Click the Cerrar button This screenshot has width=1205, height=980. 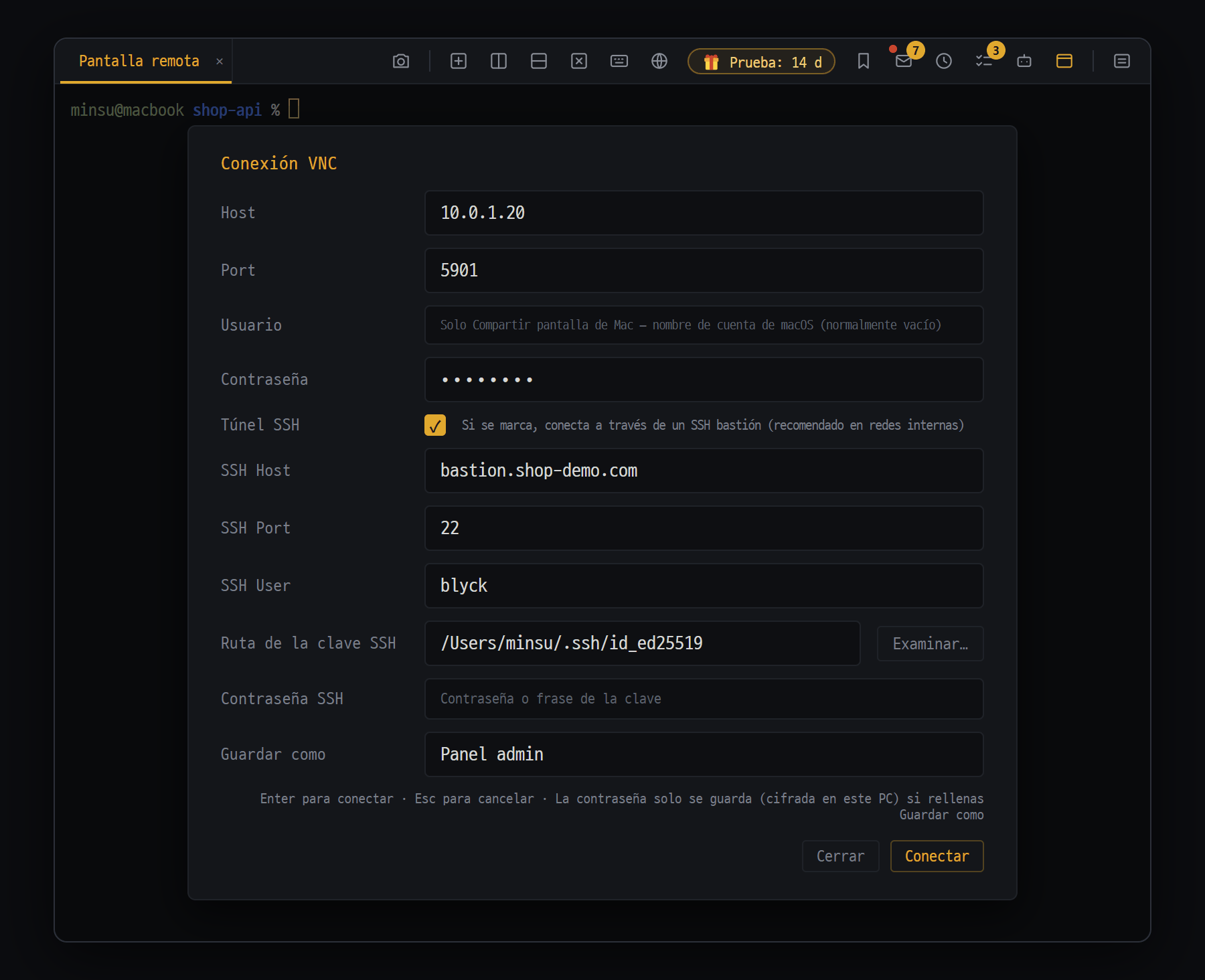(841, 856)
